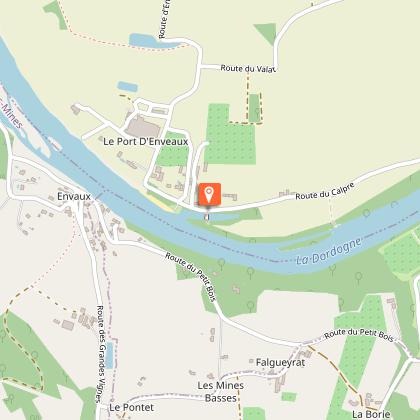
Task: Click the La Borie place label
Action: tap(371, 414)
